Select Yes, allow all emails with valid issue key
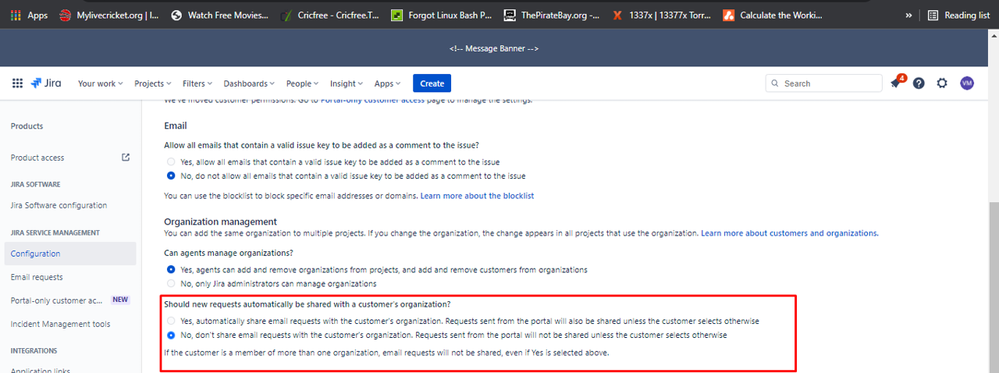This screenshot has height=373, width=999. click(171, 162)
